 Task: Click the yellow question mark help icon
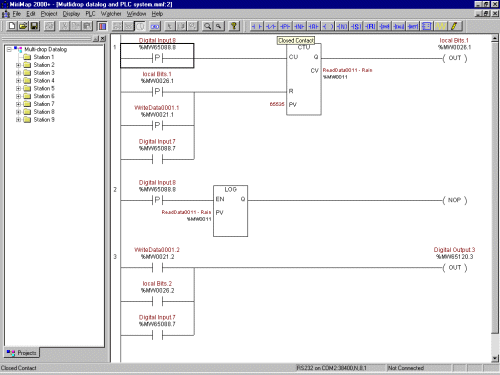click(234, 26)
